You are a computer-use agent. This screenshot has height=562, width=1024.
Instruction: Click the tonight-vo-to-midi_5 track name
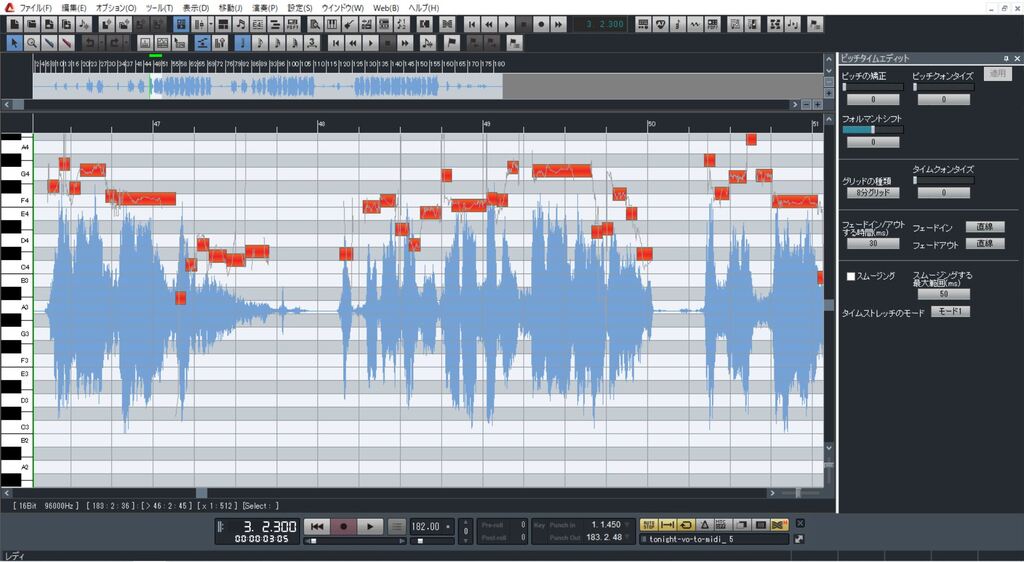692,539
